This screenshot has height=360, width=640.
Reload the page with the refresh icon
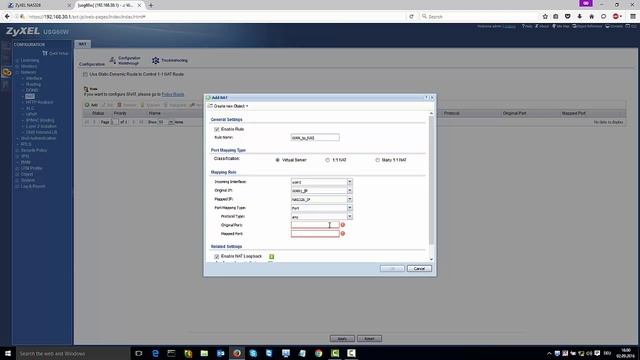coord(411,16)
